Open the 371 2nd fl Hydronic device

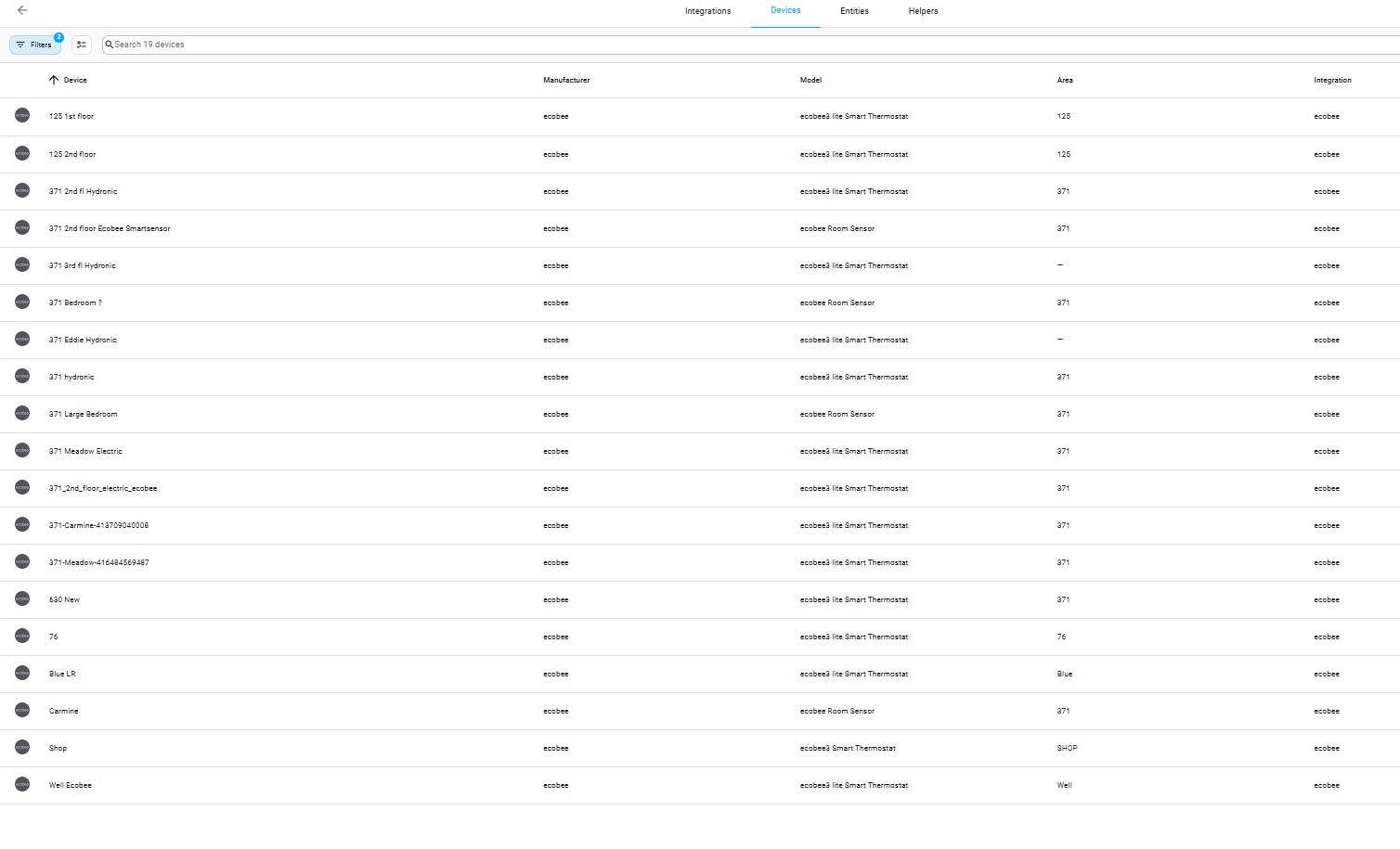tap(83, 191)
